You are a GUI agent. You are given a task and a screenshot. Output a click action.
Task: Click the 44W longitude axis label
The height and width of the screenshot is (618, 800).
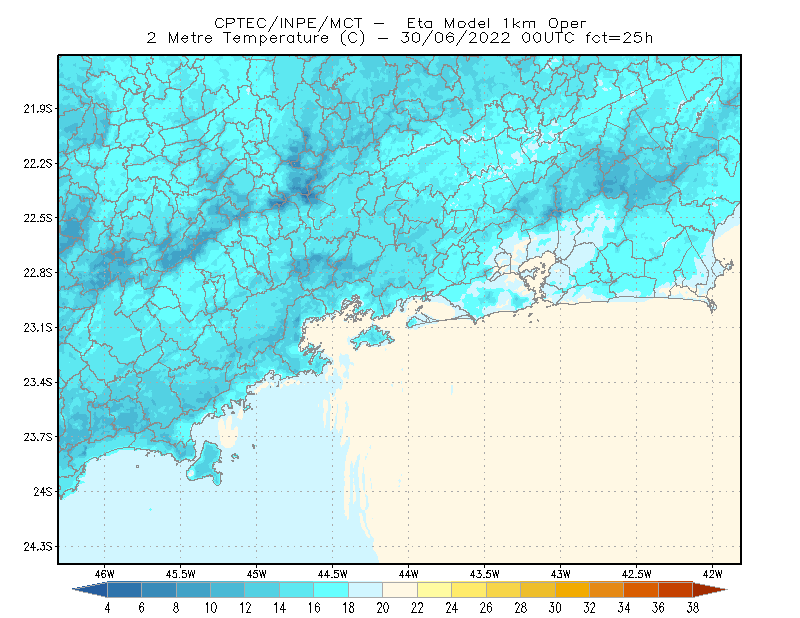tap(408, 574)
